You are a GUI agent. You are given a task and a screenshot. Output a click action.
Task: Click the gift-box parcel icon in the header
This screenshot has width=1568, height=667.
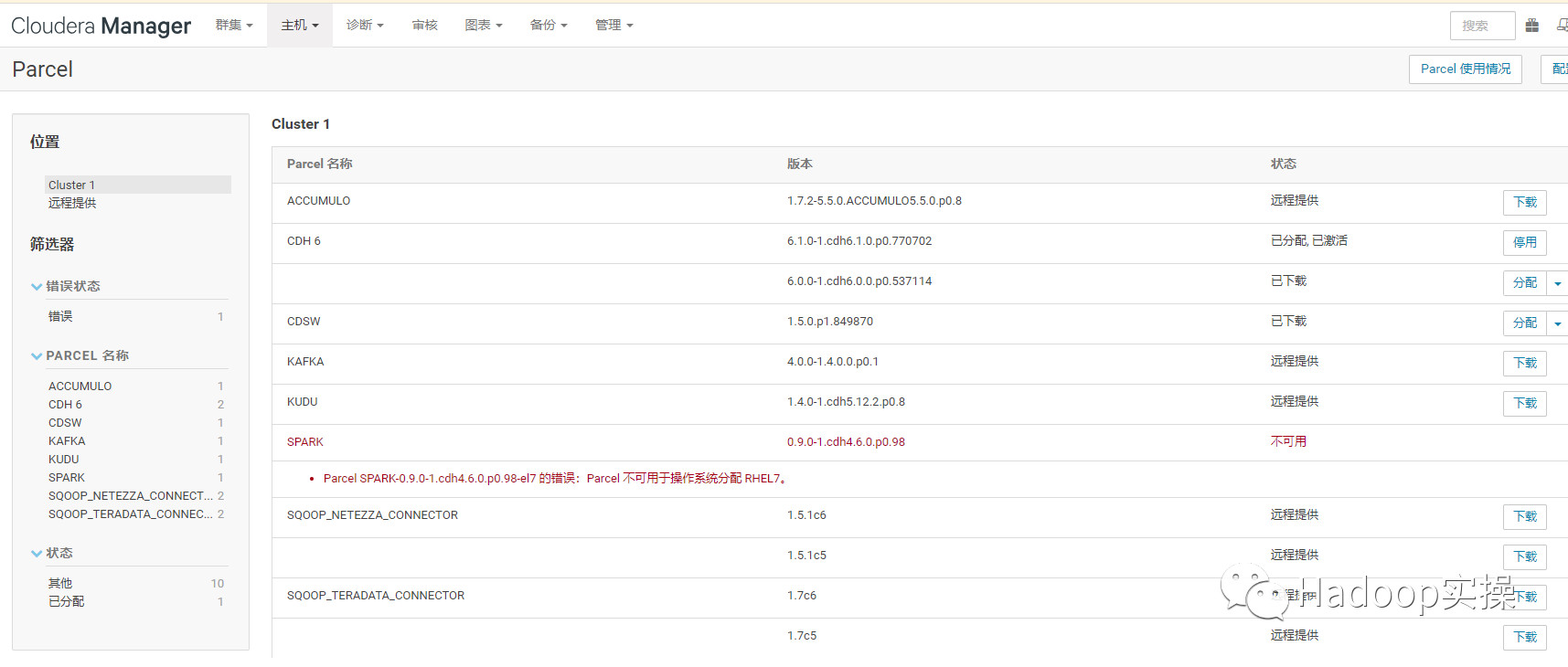(1532, 26)
